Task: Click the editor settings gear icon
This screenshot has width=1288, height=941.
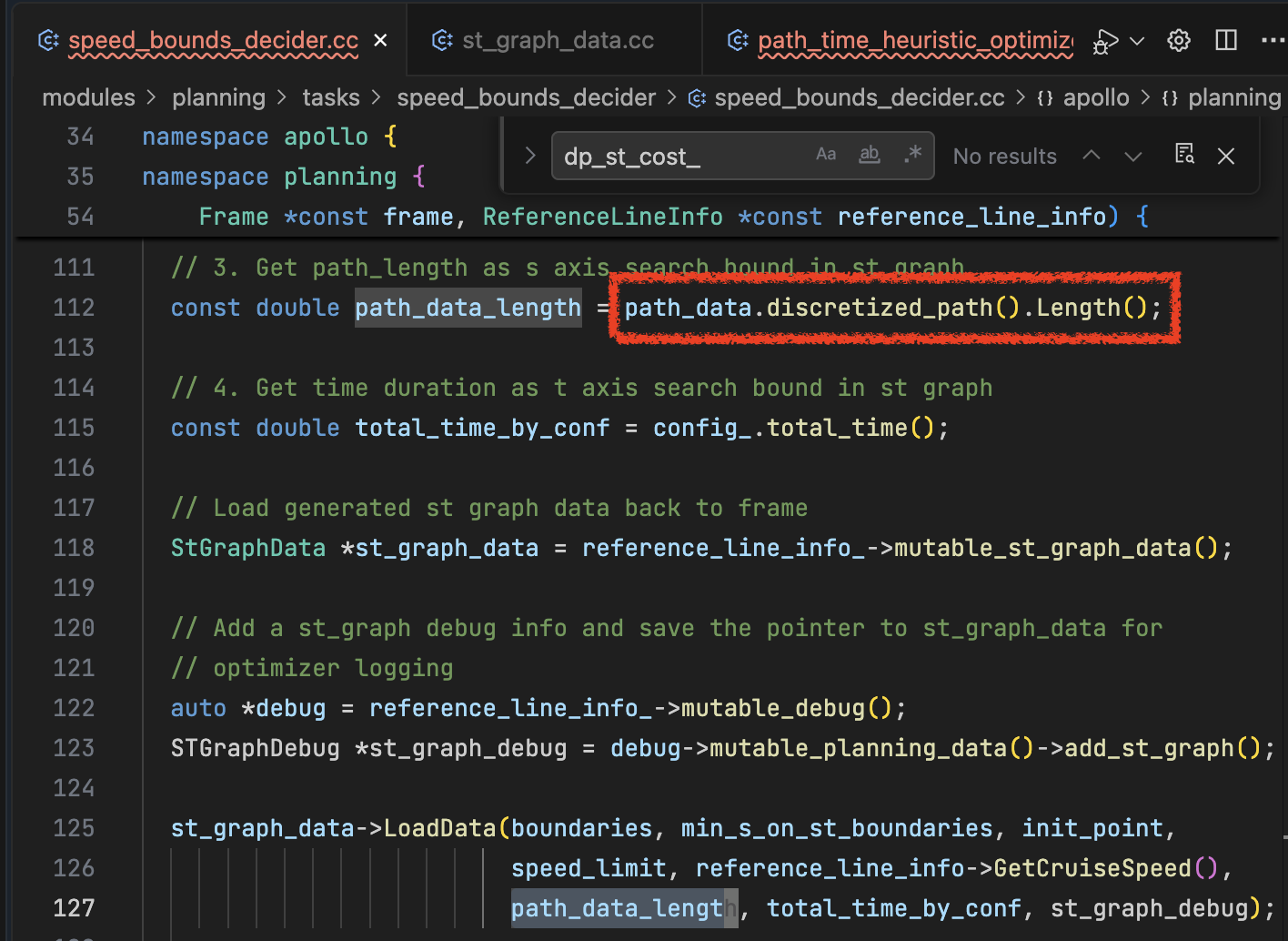Action: pyautogui.click(x=1179, y=41)
